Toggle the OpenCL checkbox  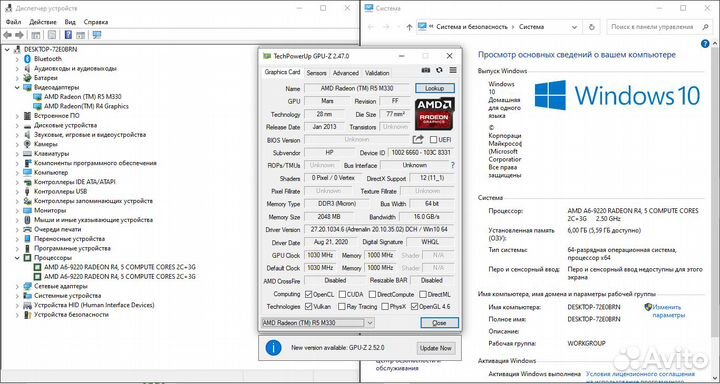309,294
